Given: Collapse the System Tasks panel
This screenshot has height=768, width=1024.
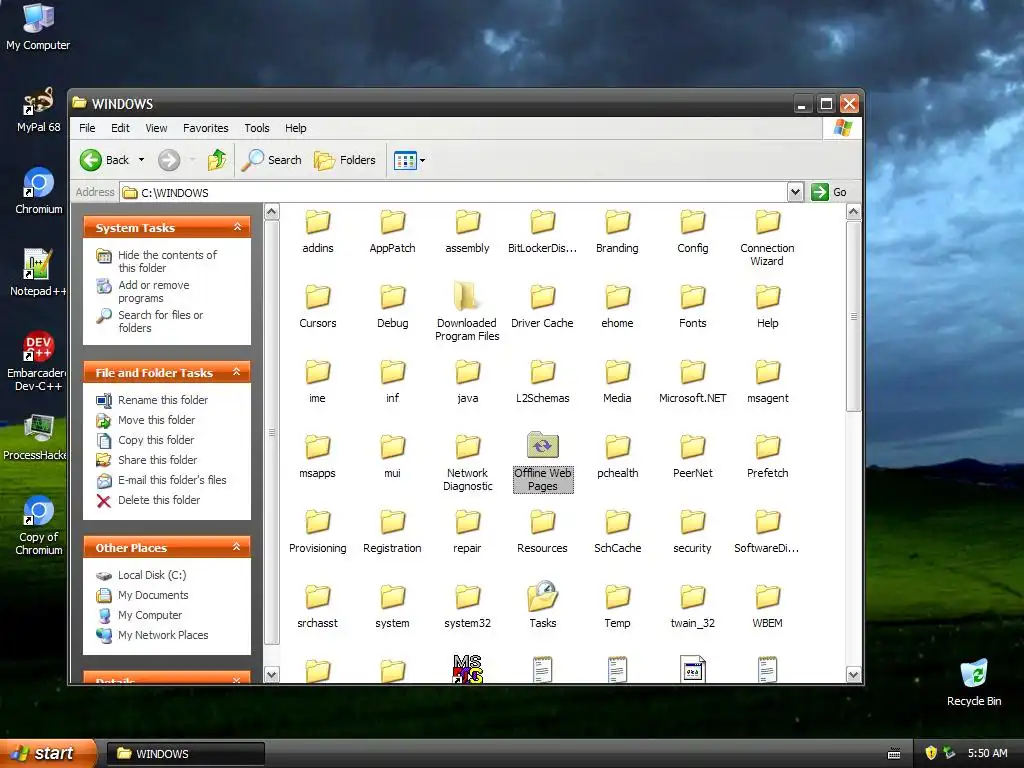Looking at the screenshot, I should pos(237,227).
